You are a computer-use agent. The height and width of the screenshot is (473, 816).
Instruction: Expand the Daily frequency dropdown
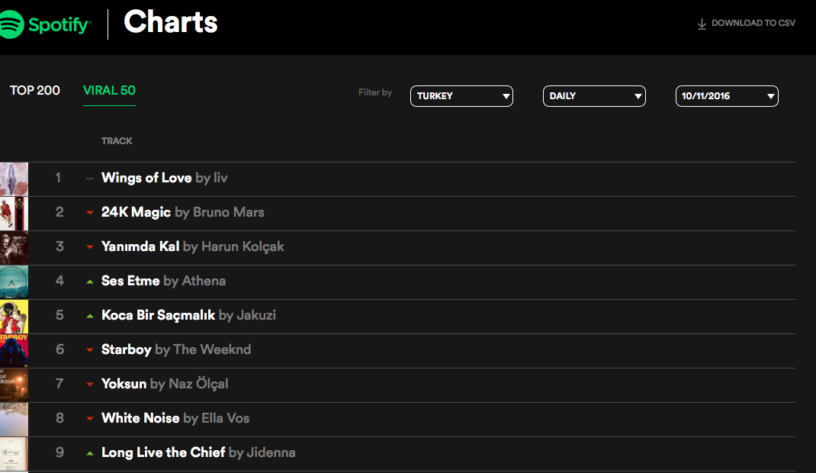pos(593,96)
